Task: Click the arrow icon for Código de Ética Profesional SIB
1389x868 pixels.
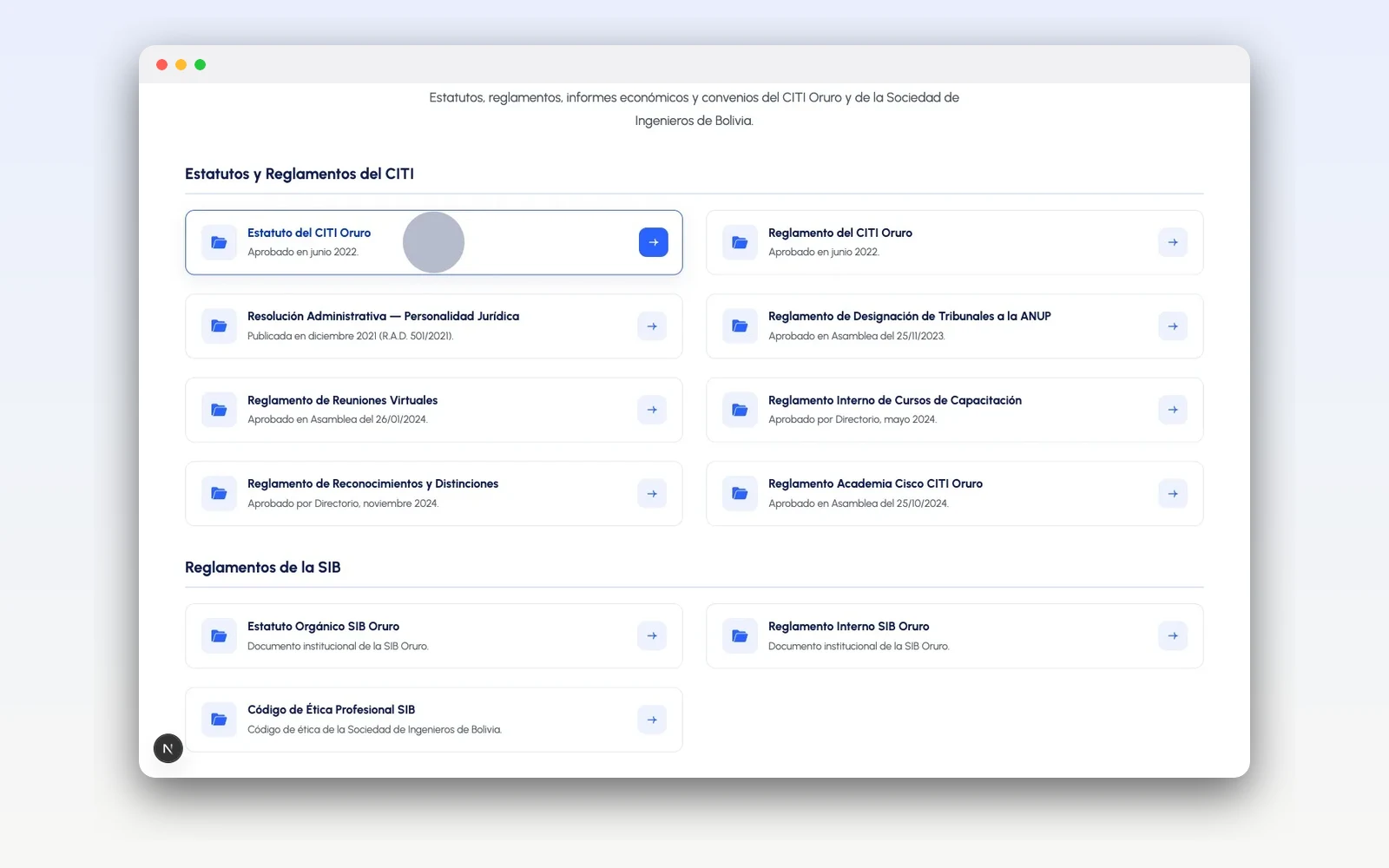Action: (x=652, y=720)
